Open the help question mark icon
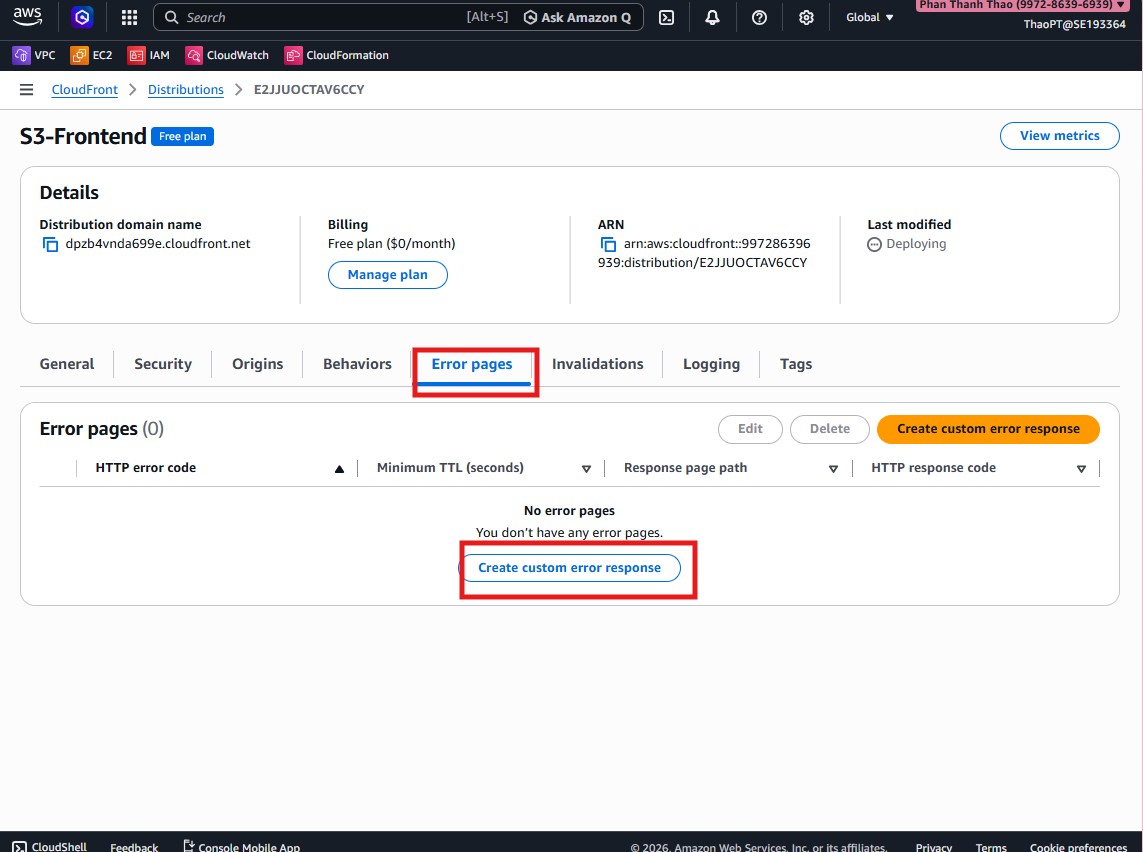 (x=759, y=17)
